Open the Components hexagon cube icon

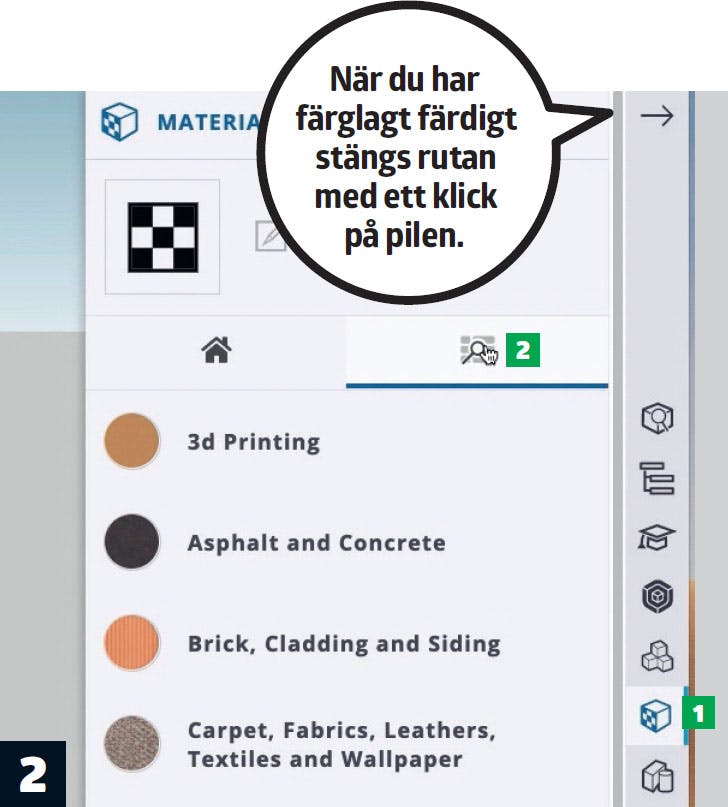click(x=657, y=597)
